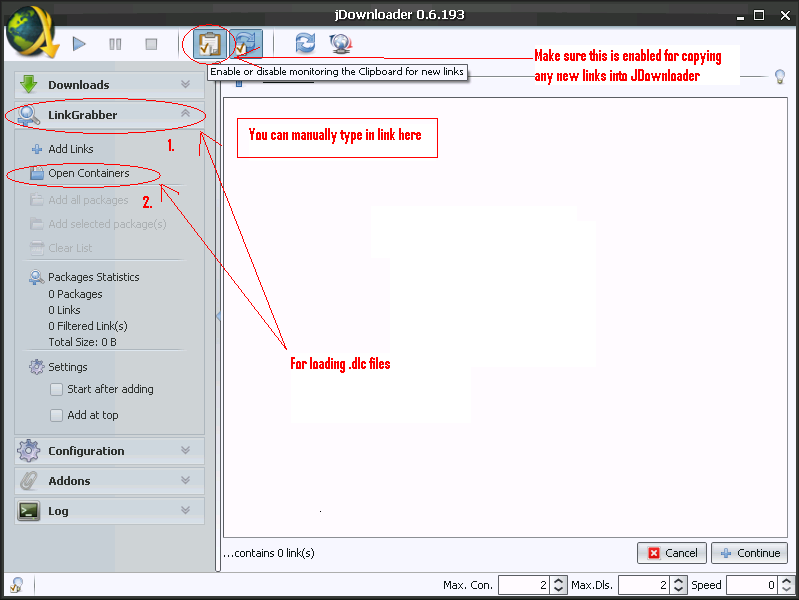Decrease Max.Dls. with down arrow
Viewport: 799px width, 600px height.
[x=678, y=589]
